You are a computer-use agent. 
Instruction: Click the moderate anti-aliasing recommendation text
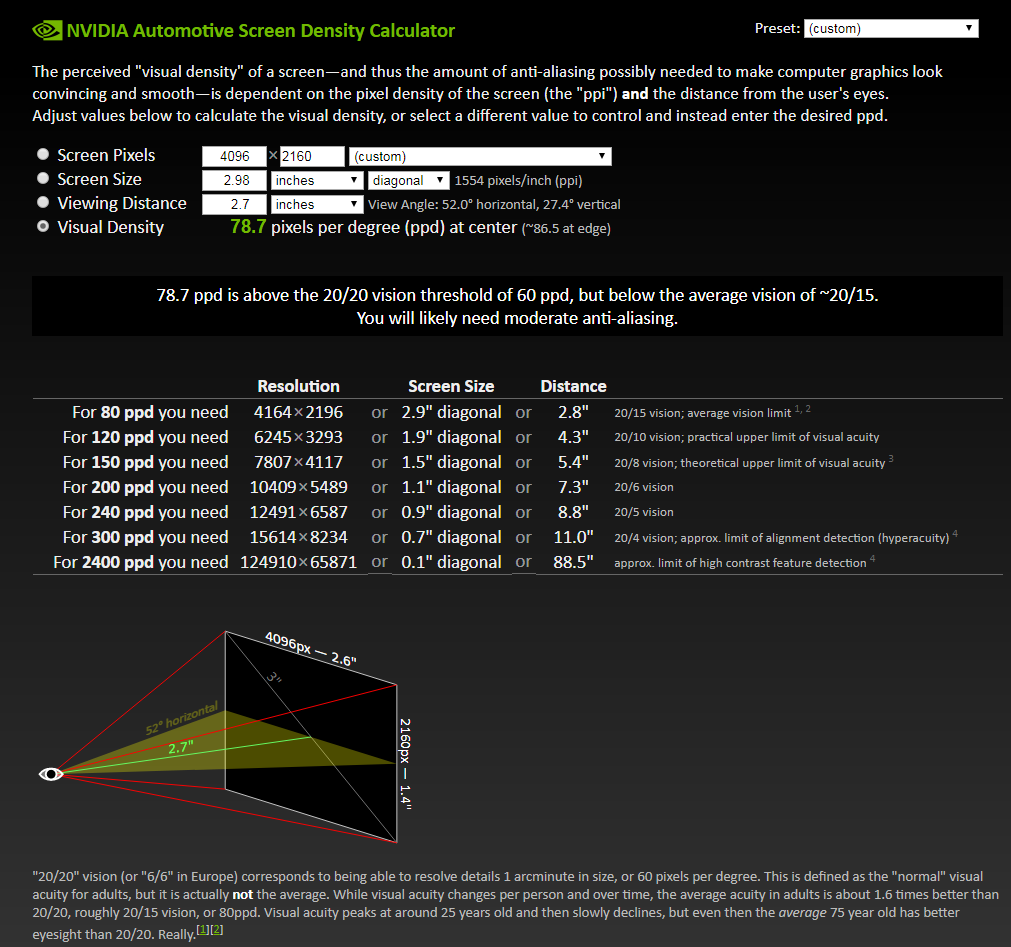click(x=517, y=318)
